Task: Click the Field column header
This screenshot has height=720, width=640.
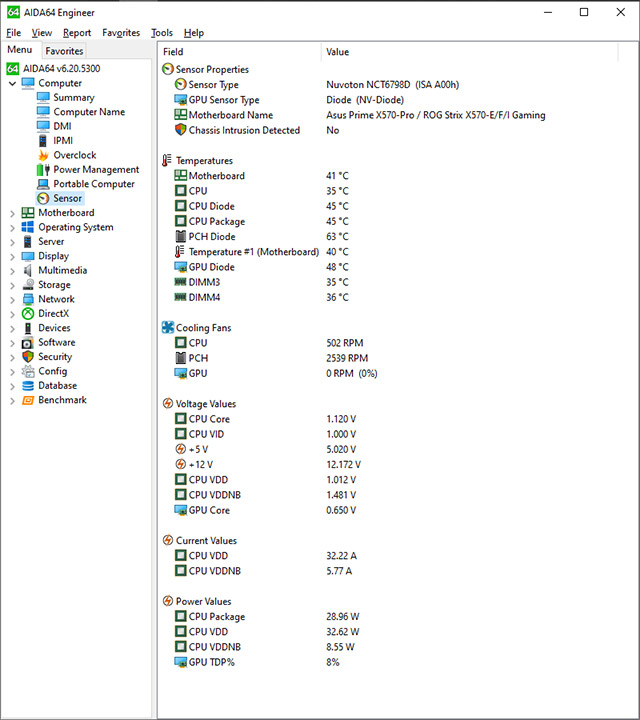Action: pos(240,52)
